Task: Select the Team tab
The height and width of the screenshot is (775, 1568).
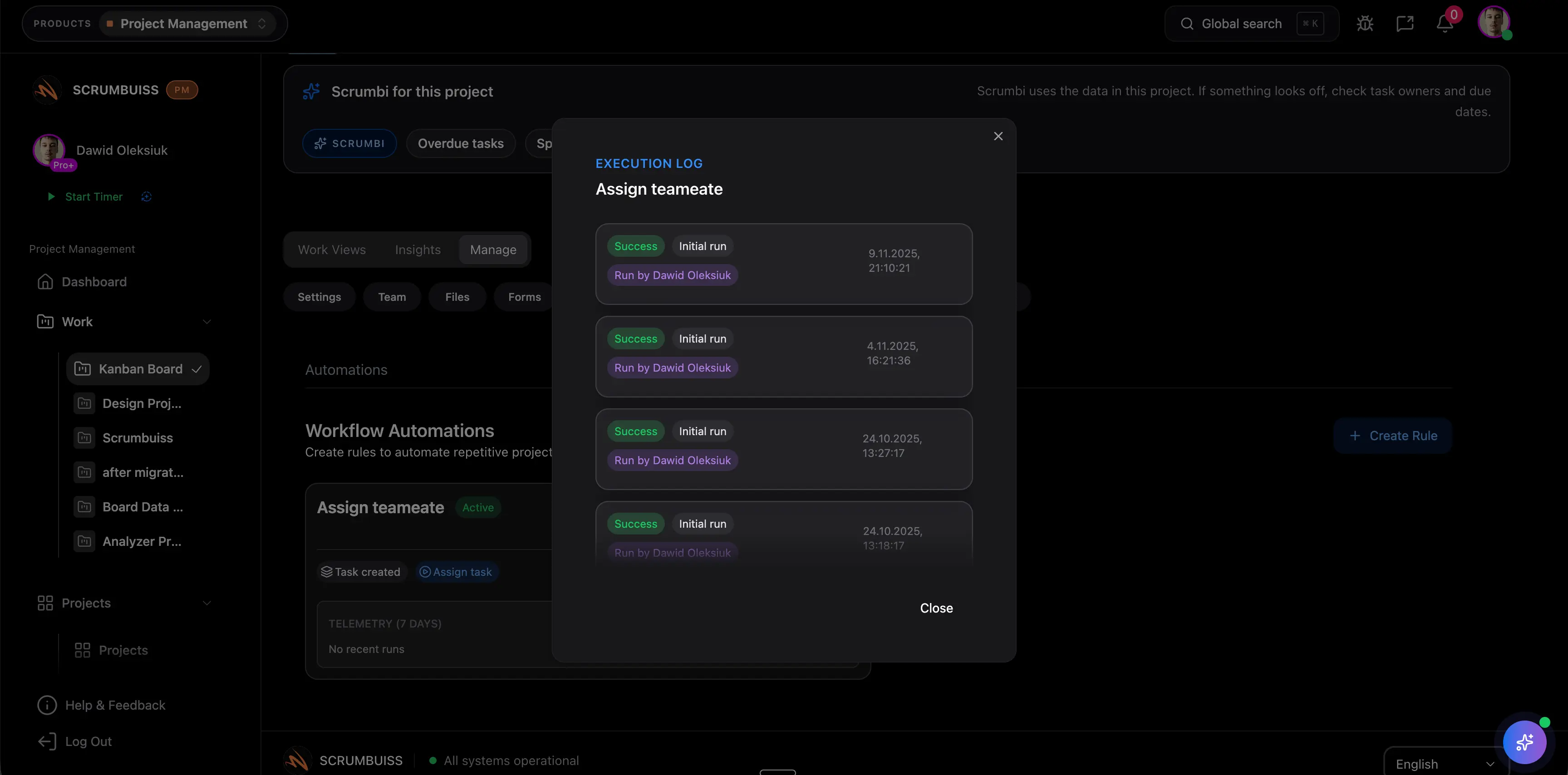Action: point(391,296)
